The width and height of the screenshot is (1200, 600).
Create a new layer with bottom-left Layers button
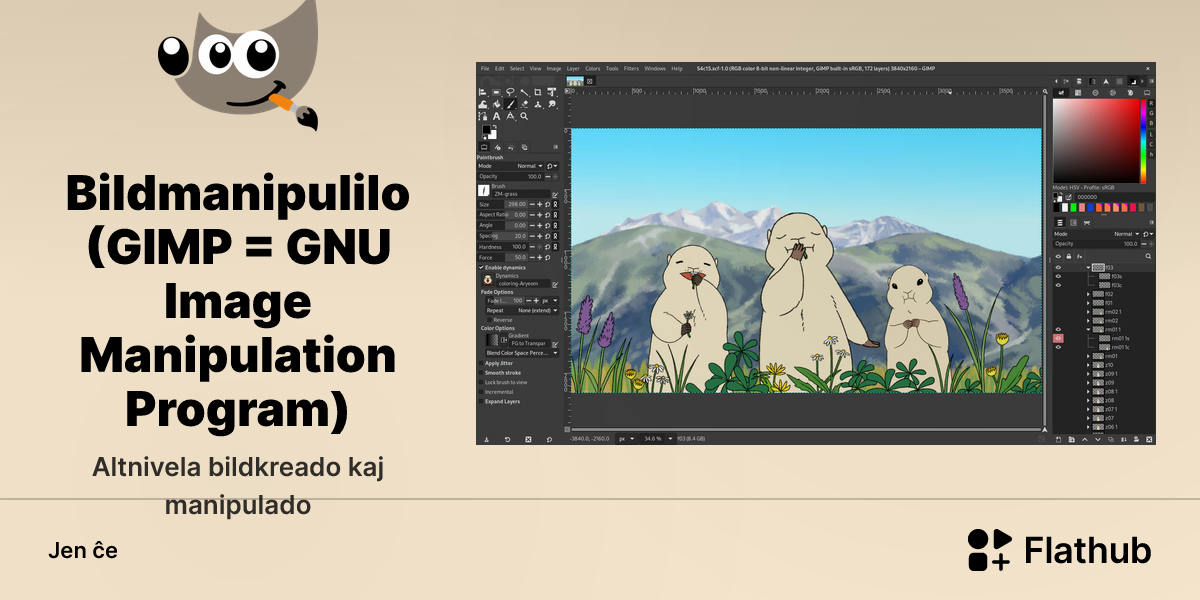click(1059, 439)
